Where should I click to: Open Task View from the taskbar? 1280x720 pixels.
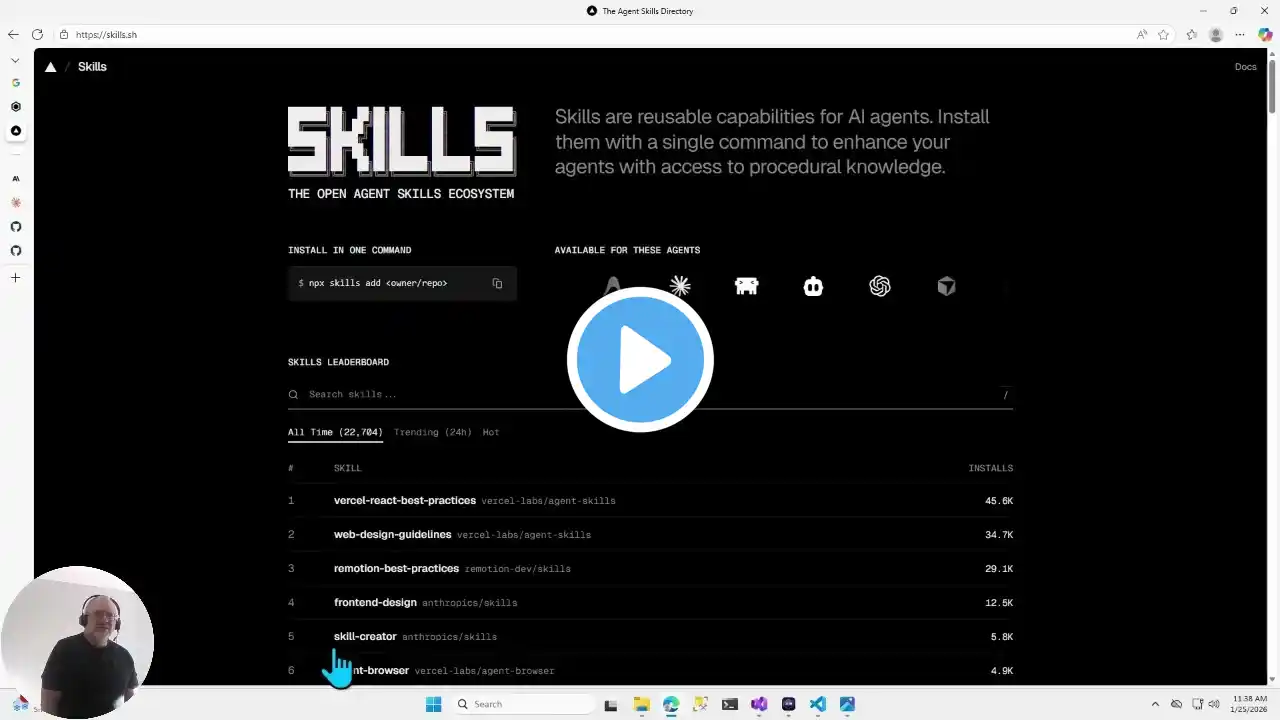[x=611, y=704]
